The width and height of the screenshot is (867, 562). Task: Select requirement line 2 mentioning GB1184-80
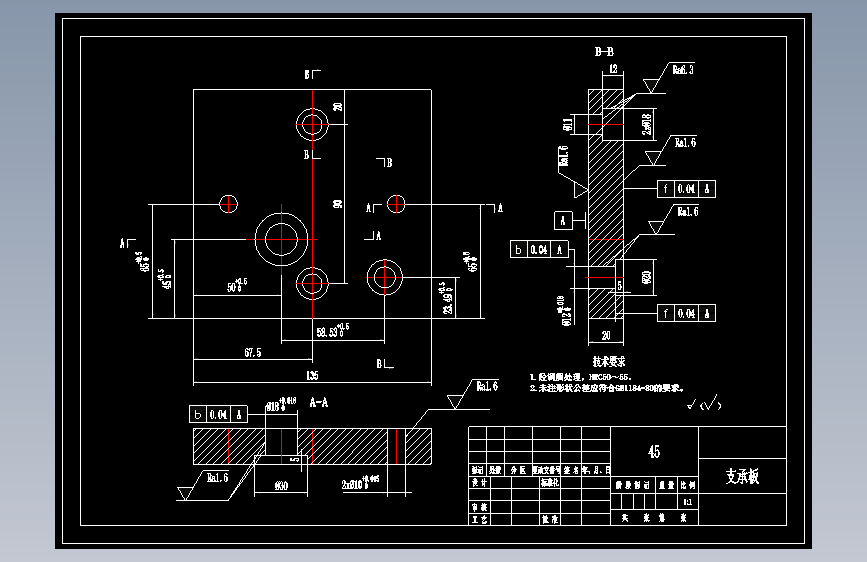pos(607,388)
